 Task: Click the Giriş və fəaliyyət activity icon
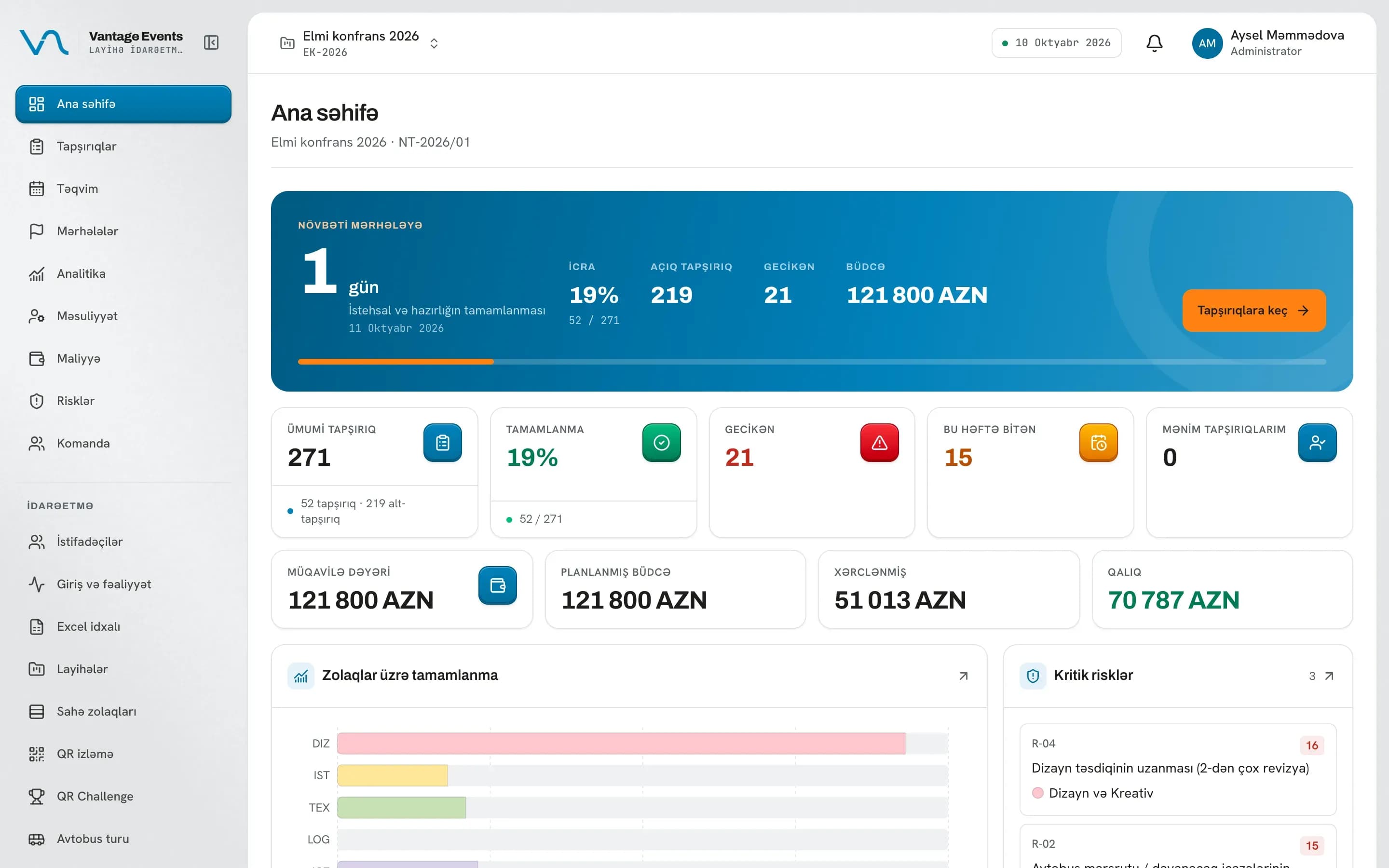pos(37,584)
